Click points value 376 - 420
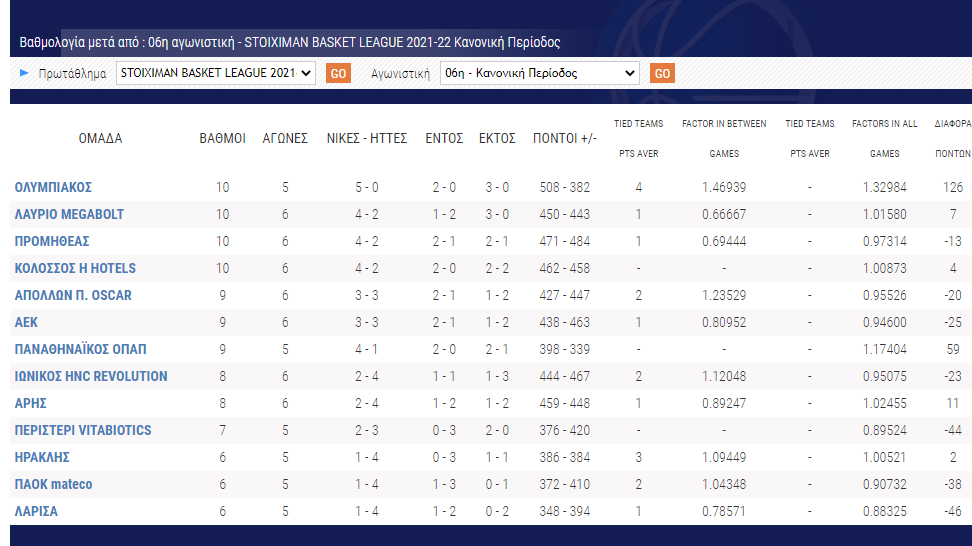This screenshot has width=972, height=546. [x=565, y=430]
